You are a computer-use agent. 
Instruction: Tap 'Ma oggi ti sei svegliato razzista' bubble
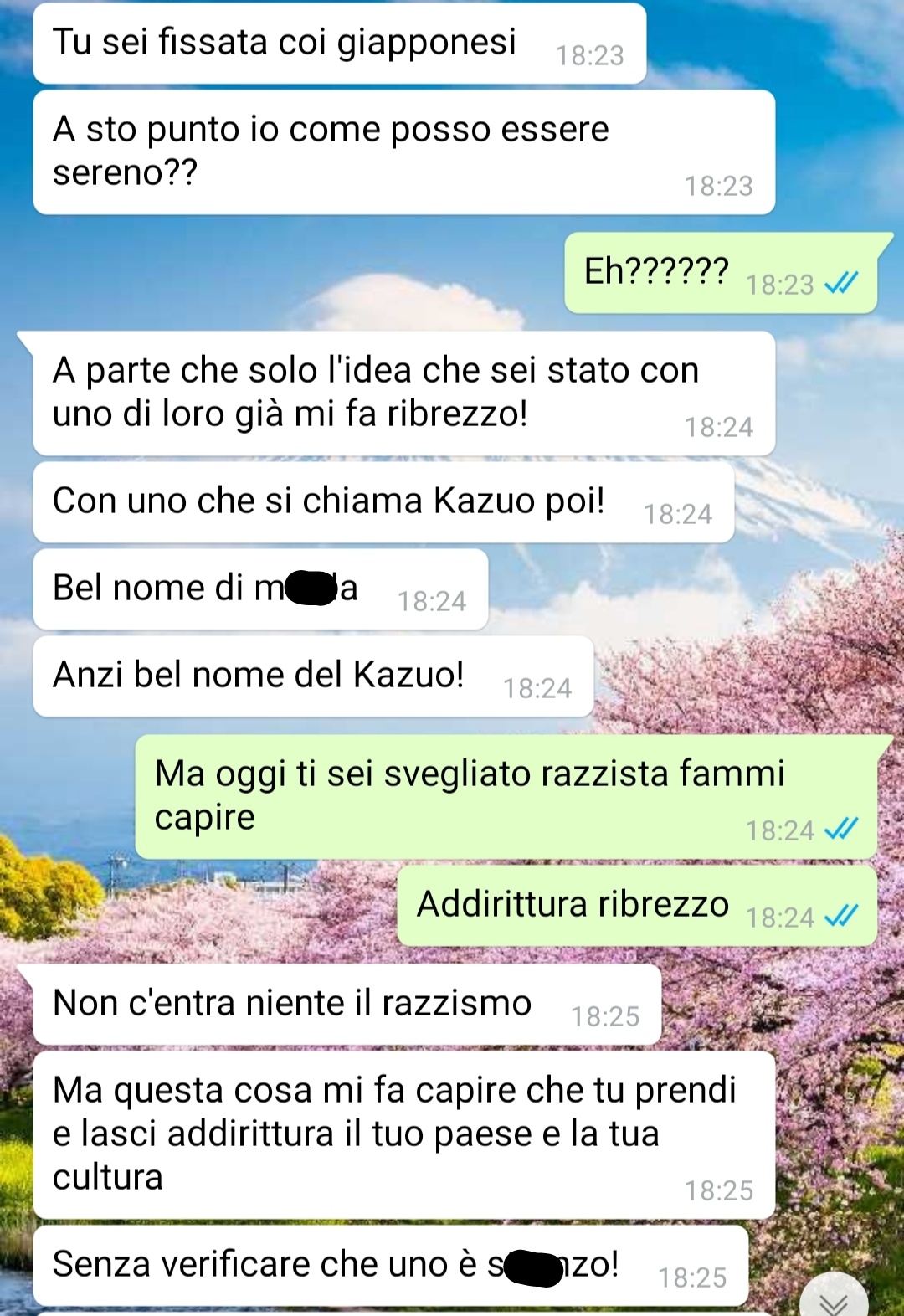pos(506,797)
